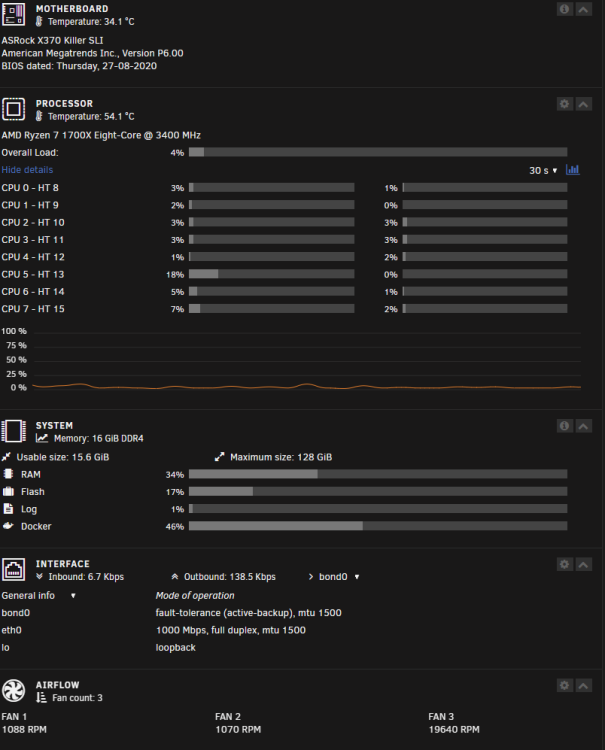The height and width of the screenshot is (750, 605).
Task: Open the 30 s interval dropdown
Action: (543, 170)
